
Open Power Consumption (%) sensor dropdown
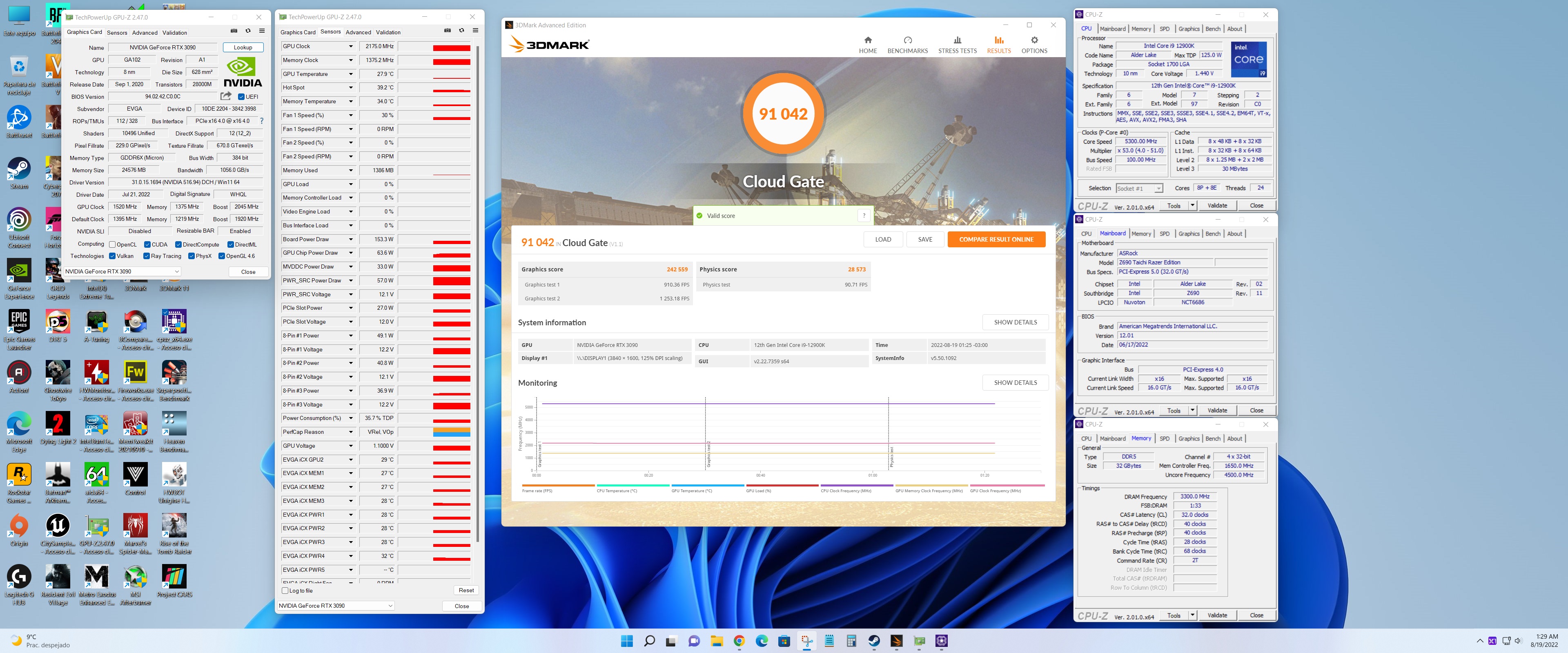tap(351, 418)
